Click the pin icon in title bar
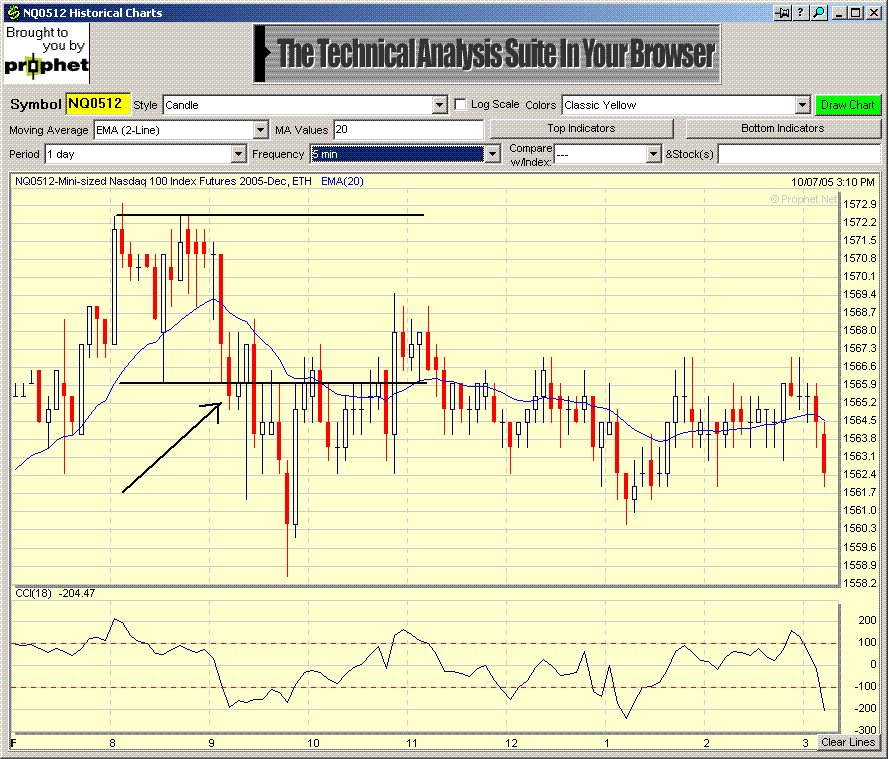Viewport: 888px width, 759px height. [783, 12]
